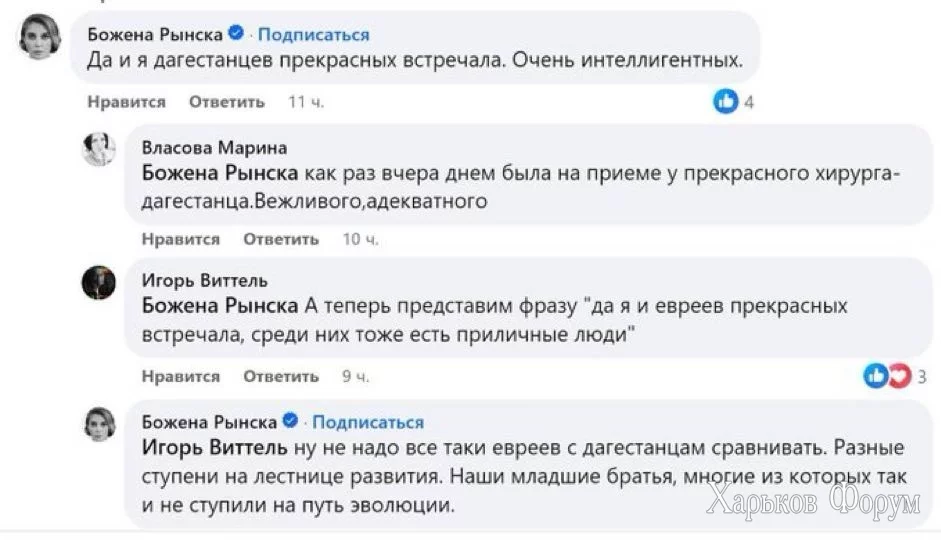Image resolution: width=941 pixels, height=540 pixels.
Task: Click verified badge on first Божена Рынска comment
Action: tap(235, 34)
